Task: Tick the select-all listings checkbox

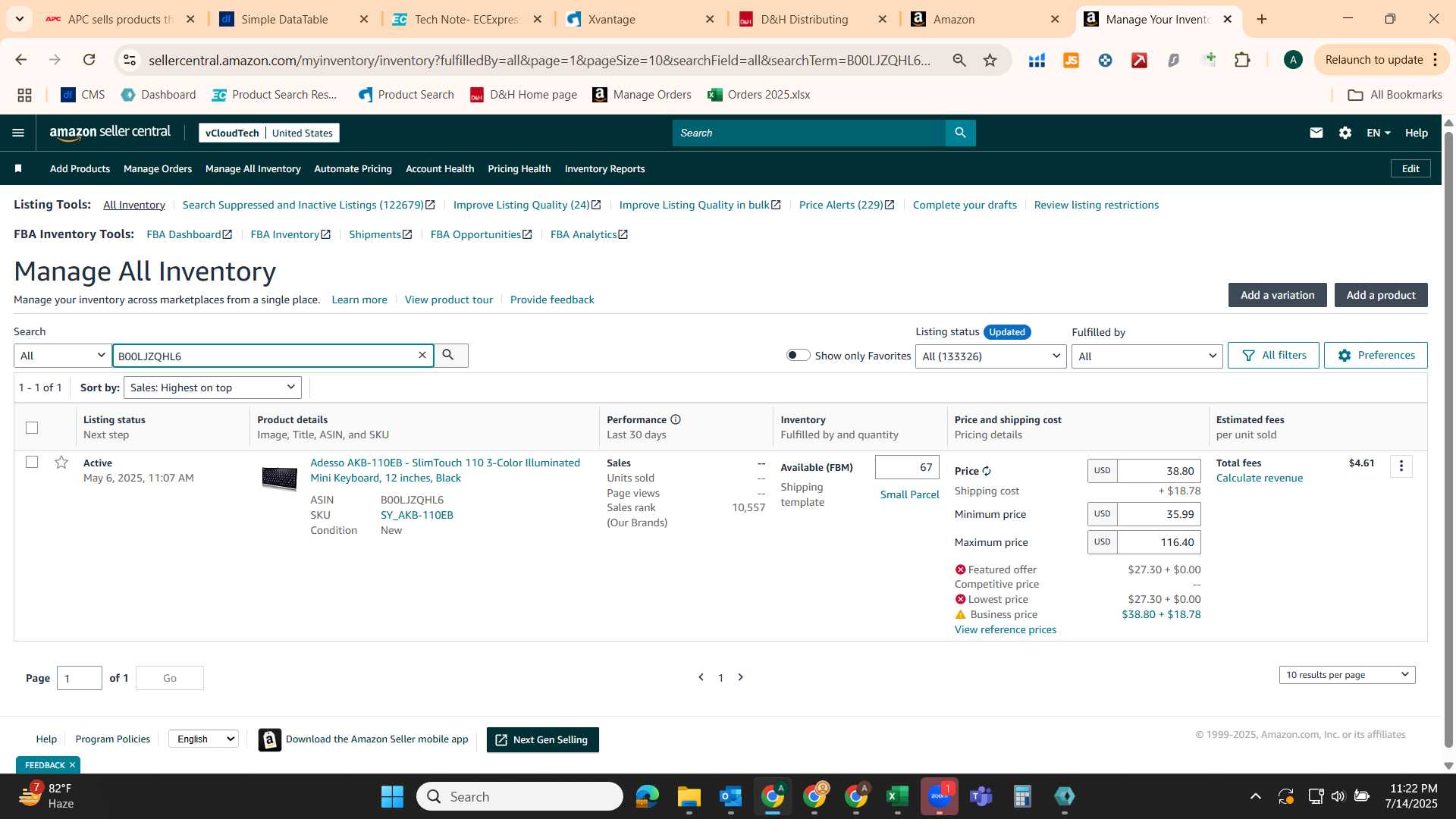Action: pos(32,428)
